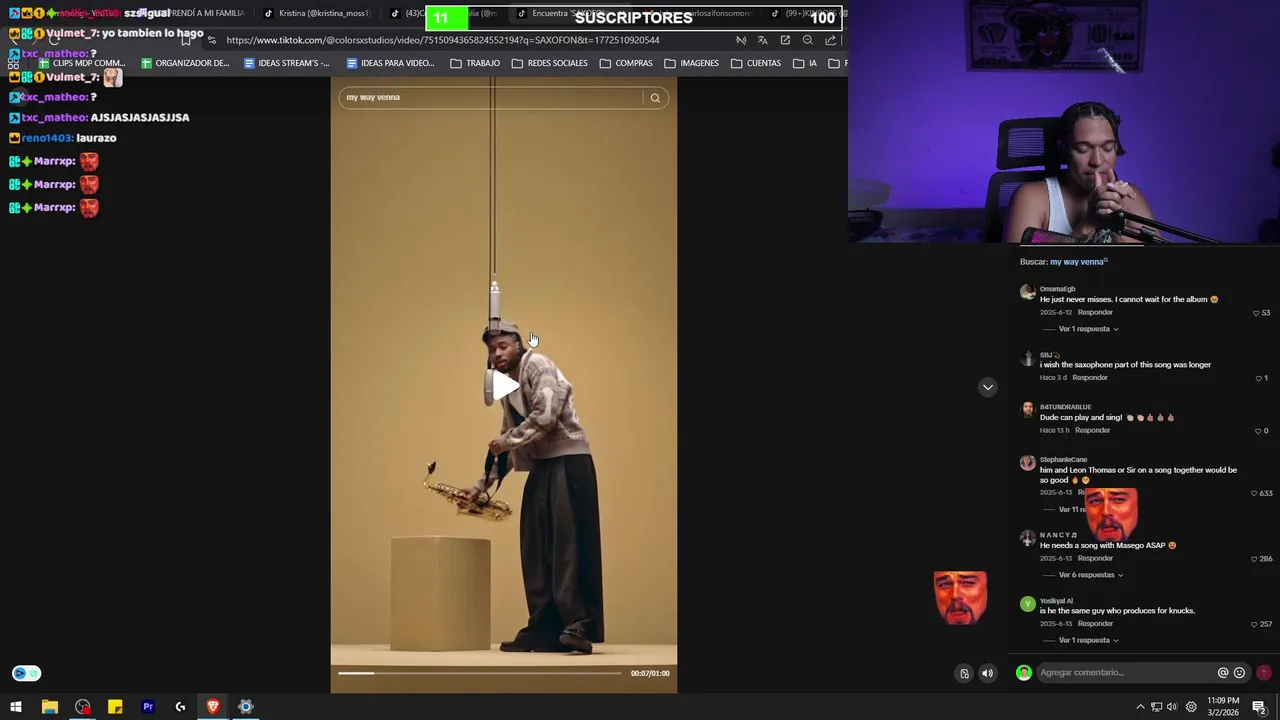Click the 'my way venna' search suggestion link
Screen dimensions: 1280x720
[x=1078, y=262]
